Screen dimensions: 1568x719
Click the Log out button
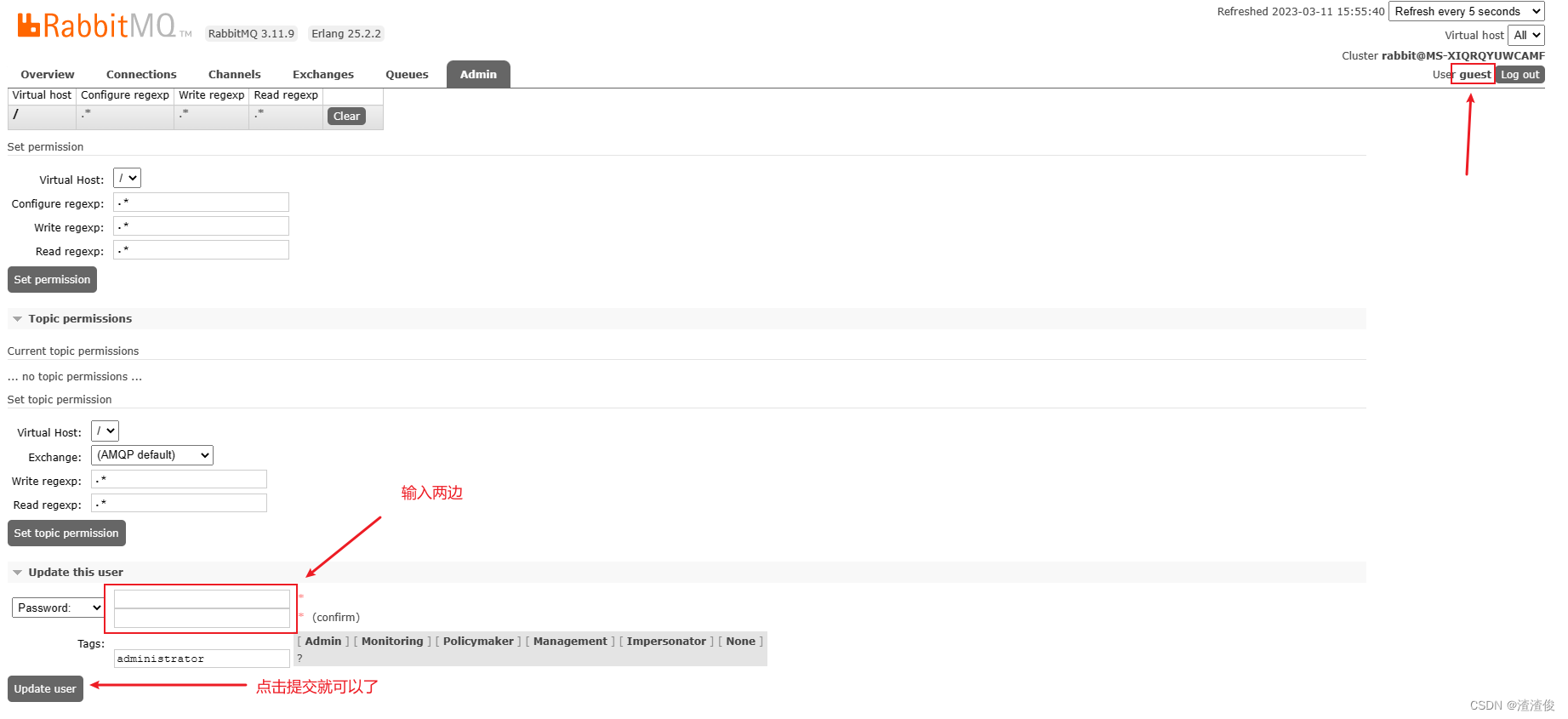pyautogui.click(x=1520, y=75)
